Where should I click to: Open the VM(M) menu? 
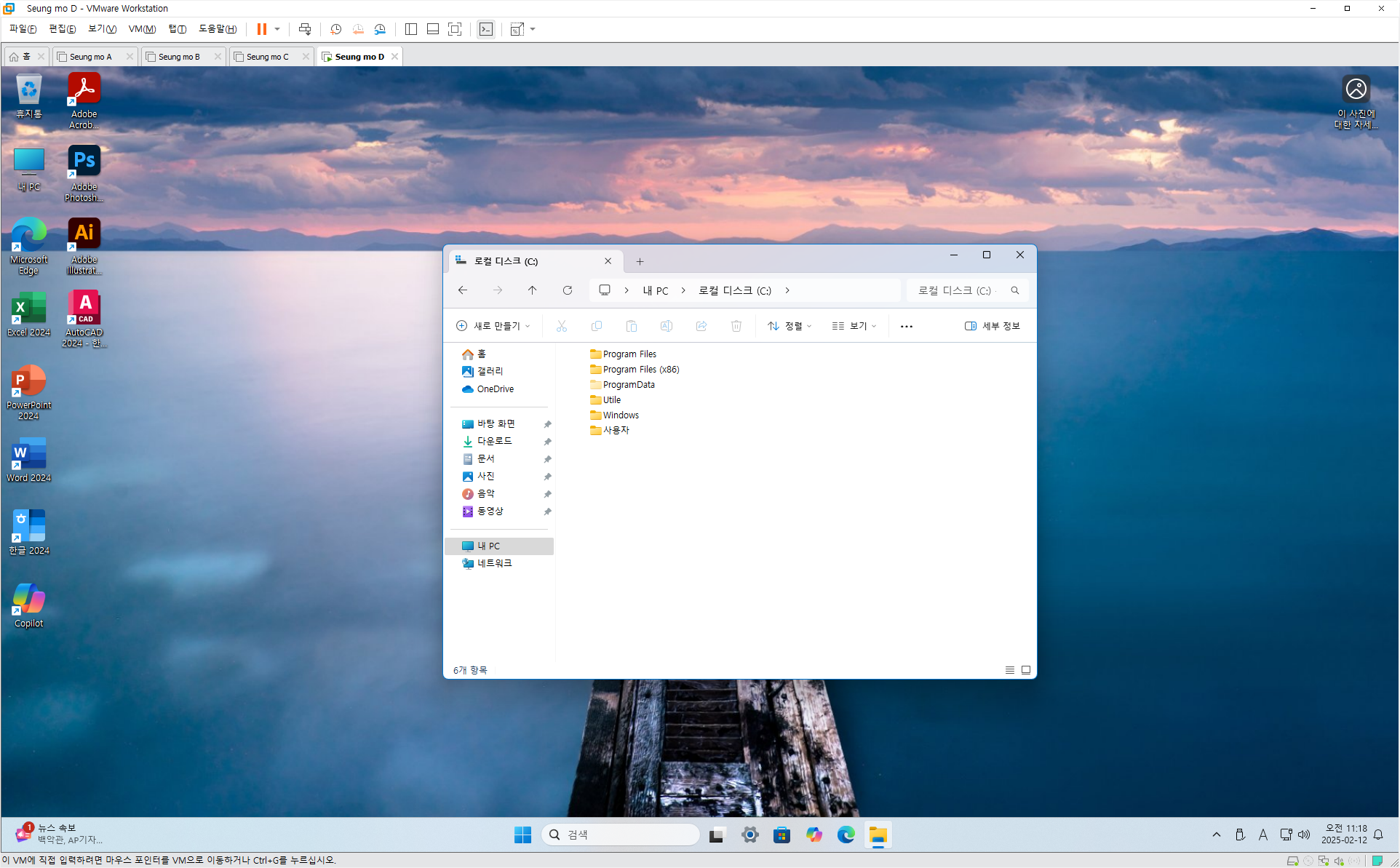pyautogui.click(x=142, y=29)
